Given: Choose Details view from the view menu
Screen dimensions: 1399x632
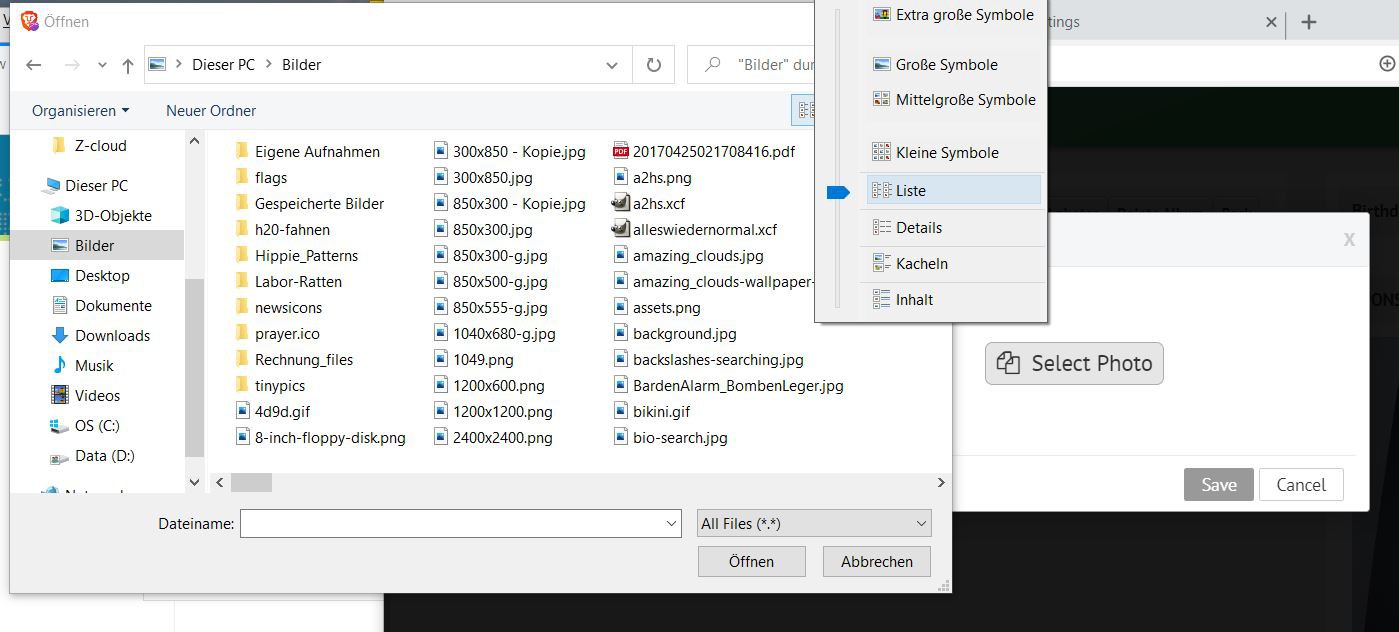Looking at the screenshot, I should pyautogui.click(x=918, y=227).
